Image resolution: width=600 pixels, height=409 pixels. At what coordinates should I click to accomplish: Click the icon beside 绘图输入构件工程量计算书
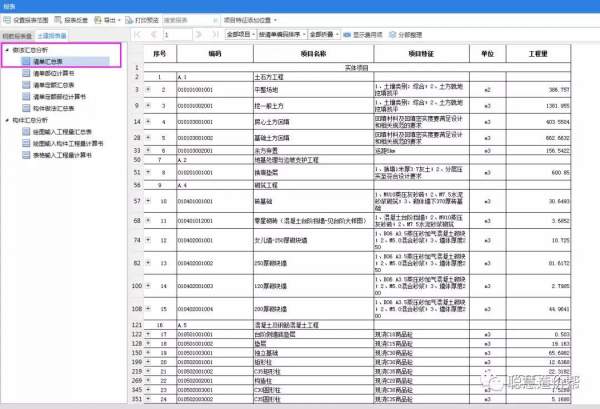point(26,143)
